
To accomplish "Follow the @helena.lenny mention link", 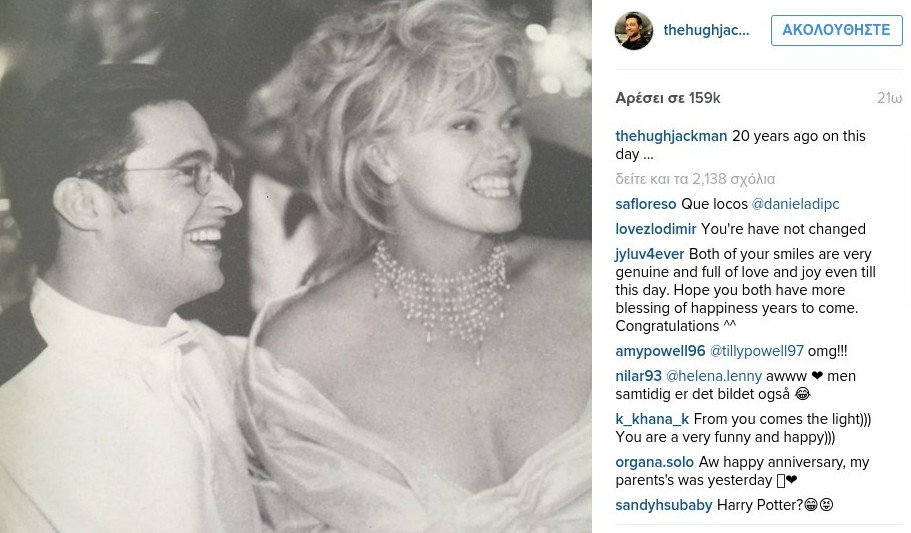I will (x=714, y=376).
